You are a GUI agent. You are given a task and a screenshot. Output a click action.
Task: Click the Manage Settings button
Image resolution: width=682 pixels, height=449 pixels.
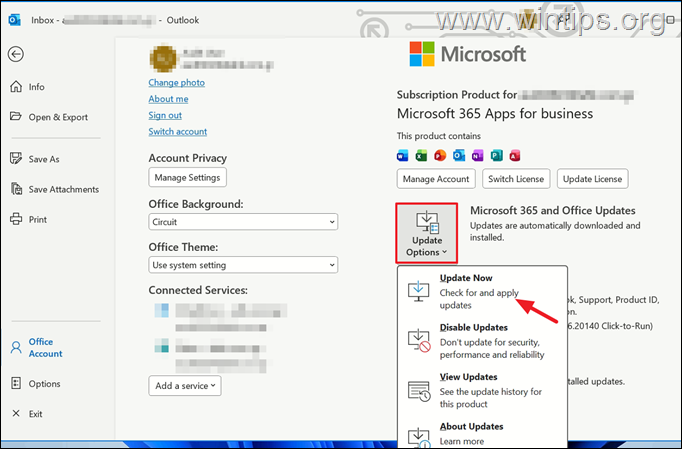point(187,178)
